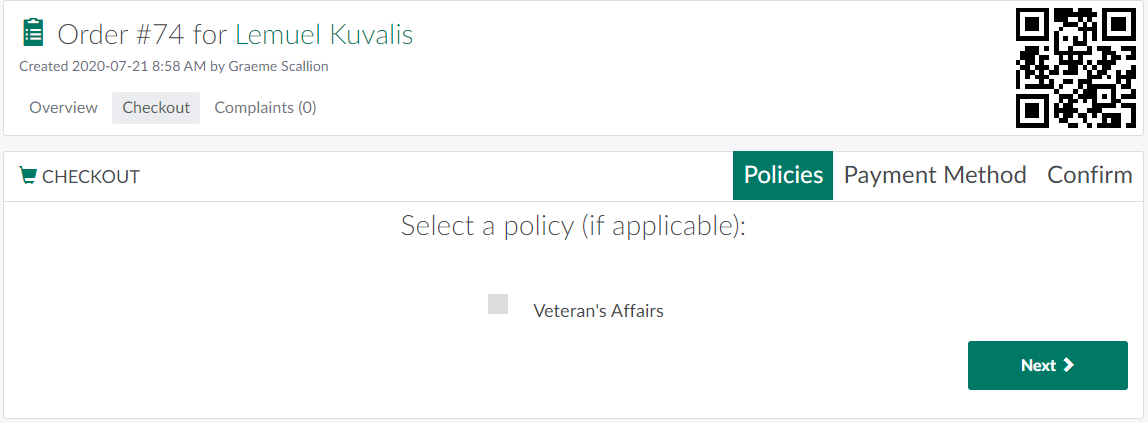Go to the Policies checkout step
This screenshot has height=423, width=1148.
tap(783, 175)
